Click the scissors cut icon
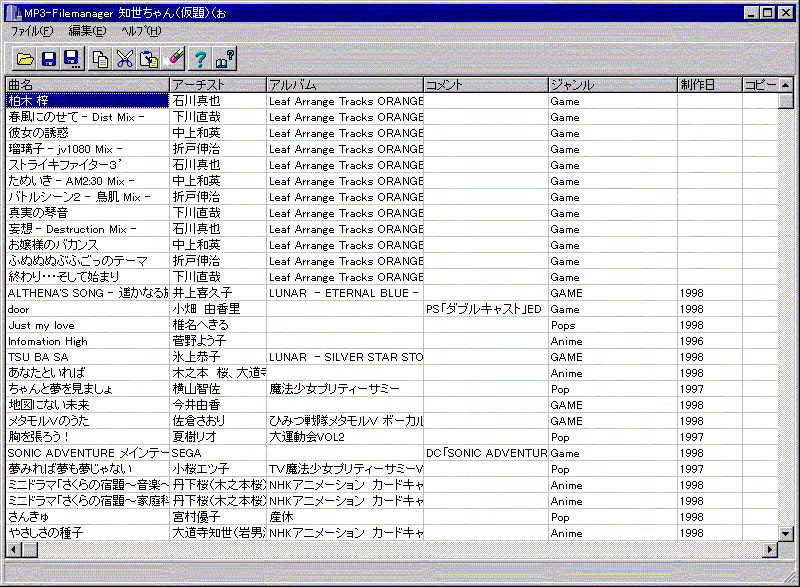Viewport: 800px width, 587px height. [124, 59]
